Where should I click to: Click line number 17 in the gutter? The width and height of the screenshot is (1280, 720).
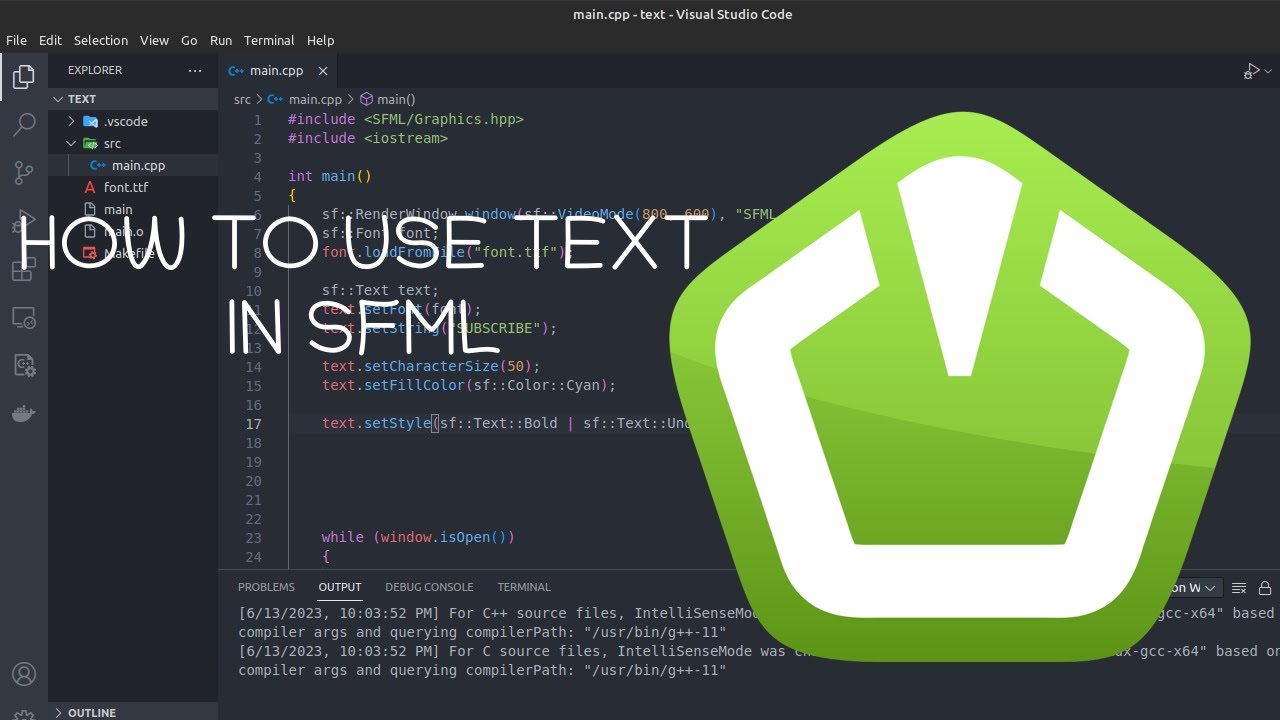[254, 424]
